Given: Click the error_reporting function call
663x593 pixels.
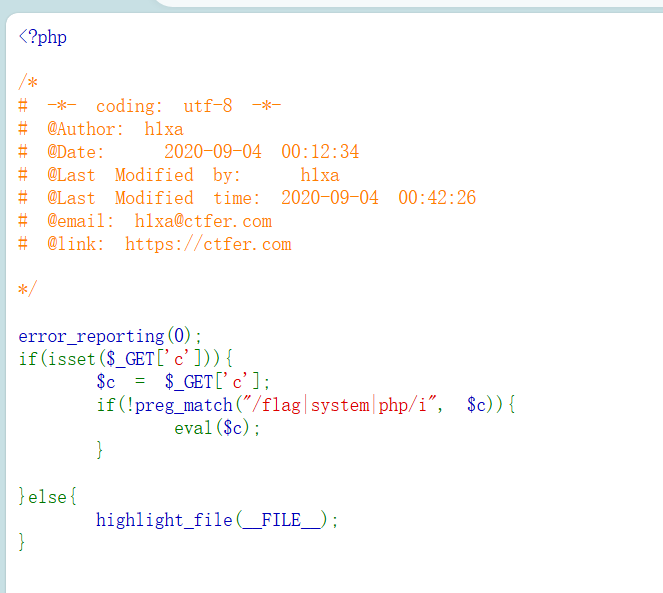Looking at the screenshot, I should pos(90,336).
